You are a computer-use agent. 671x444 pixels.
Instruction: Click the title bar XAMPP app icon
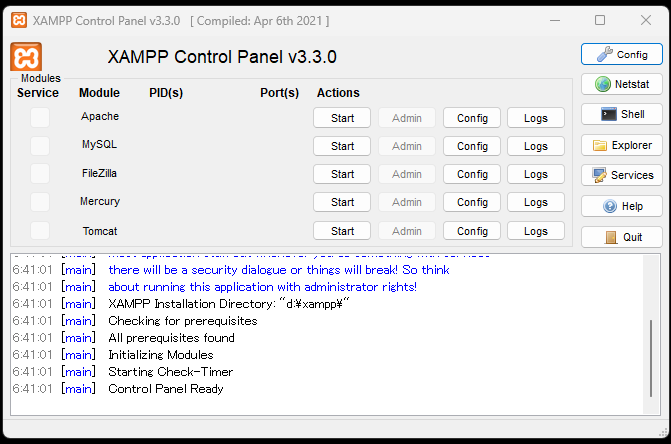[18, 20]
